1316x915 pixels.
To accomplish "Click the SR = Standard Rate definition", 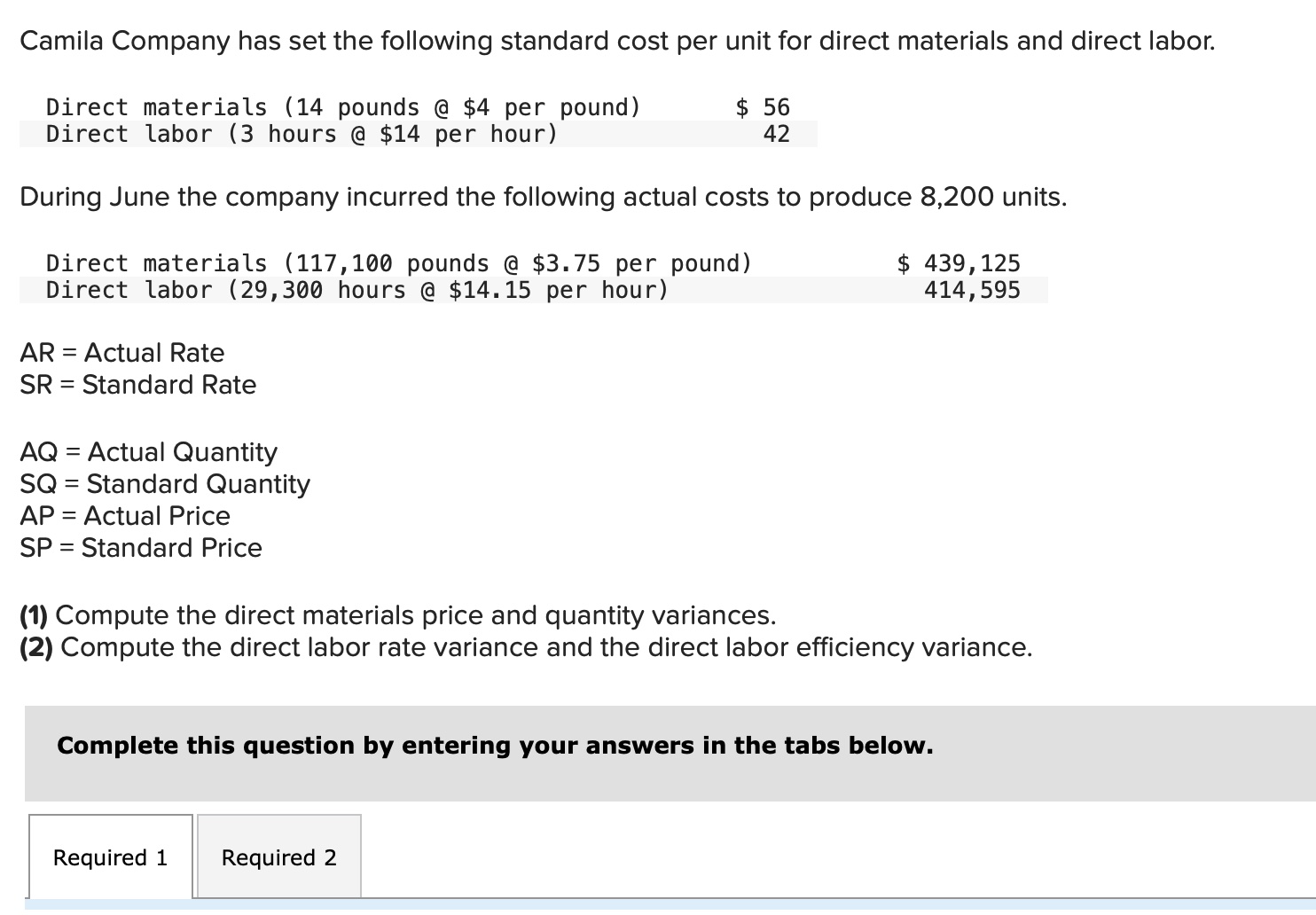I will [137, 385].
